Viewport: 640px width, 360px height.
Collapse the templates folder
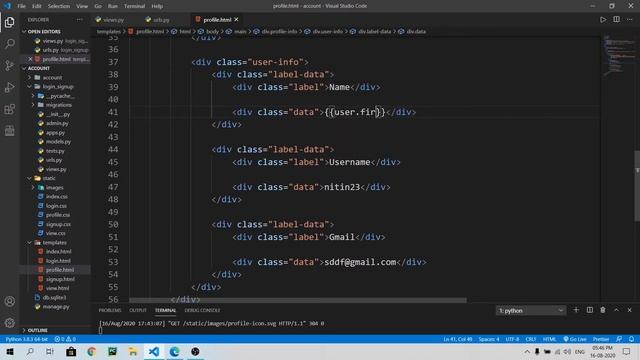[54, 242]
